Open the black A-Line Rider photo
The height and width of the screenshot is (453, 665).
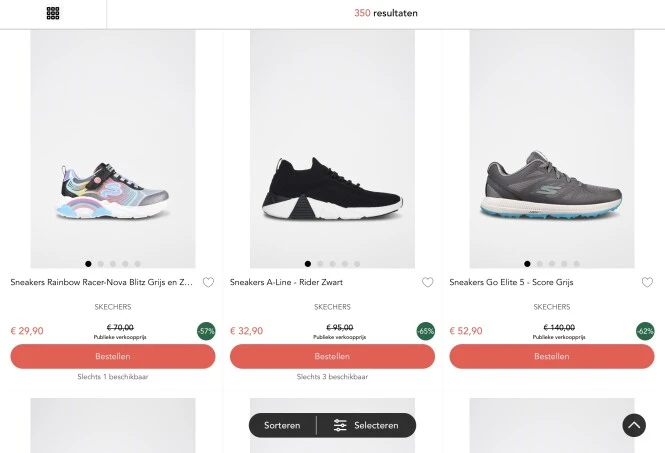click(332, 150)
